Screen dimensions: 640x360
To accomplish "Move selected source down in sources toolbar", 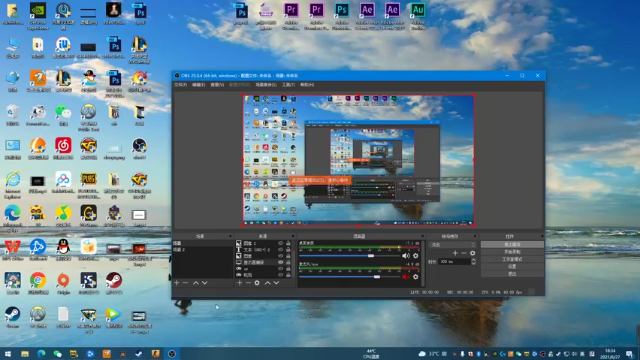I will (x=276, y=283).
